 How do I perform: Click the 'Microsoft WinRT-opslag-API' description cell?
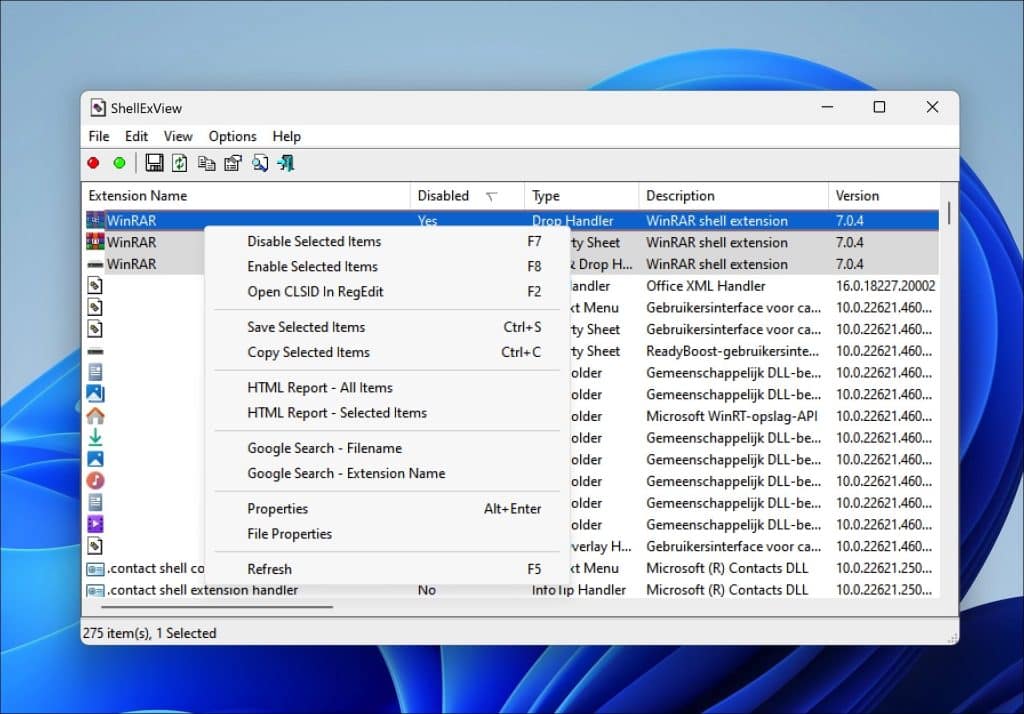tap(731, 416)
